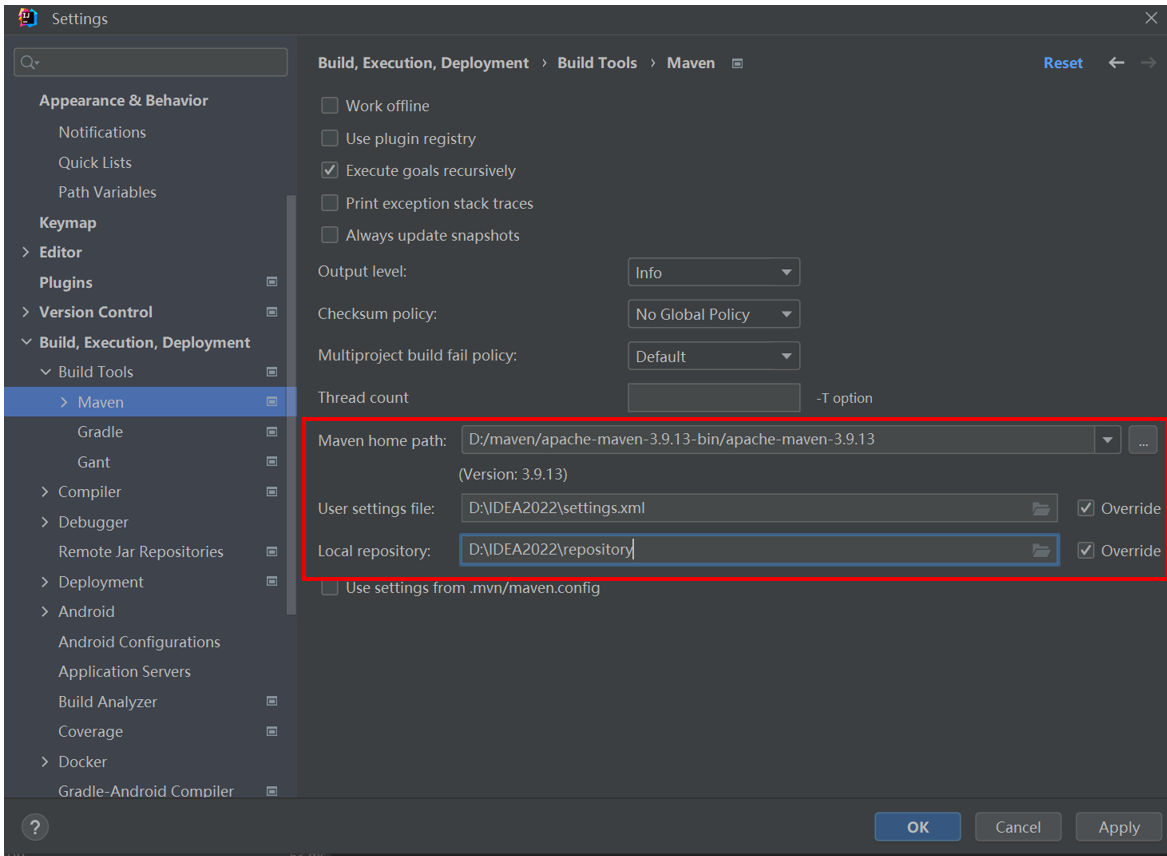The height and width of the screenshot is (856, 1167).
Task: Select Quick Lists in the settings tree
Action: (x=95, y=162)
